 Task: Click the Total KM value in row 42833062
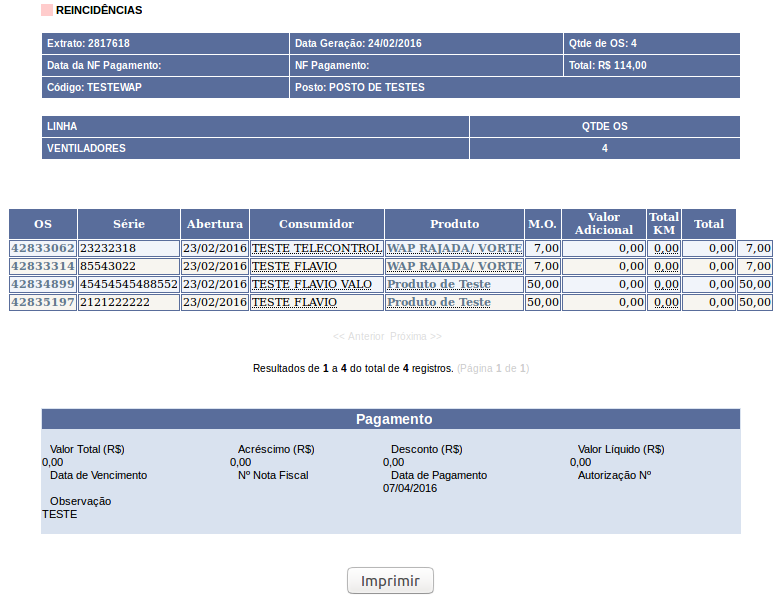pyautogui.click(x=666, y=248)
